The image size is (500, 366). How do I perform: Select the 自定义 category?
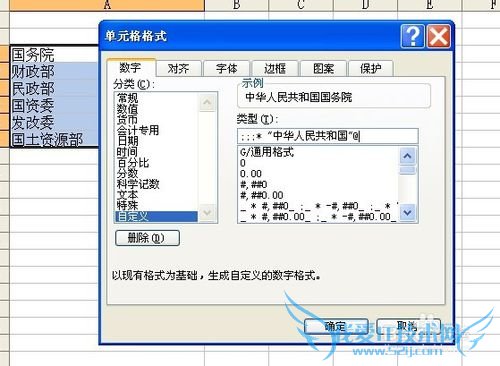pos(156,217)
